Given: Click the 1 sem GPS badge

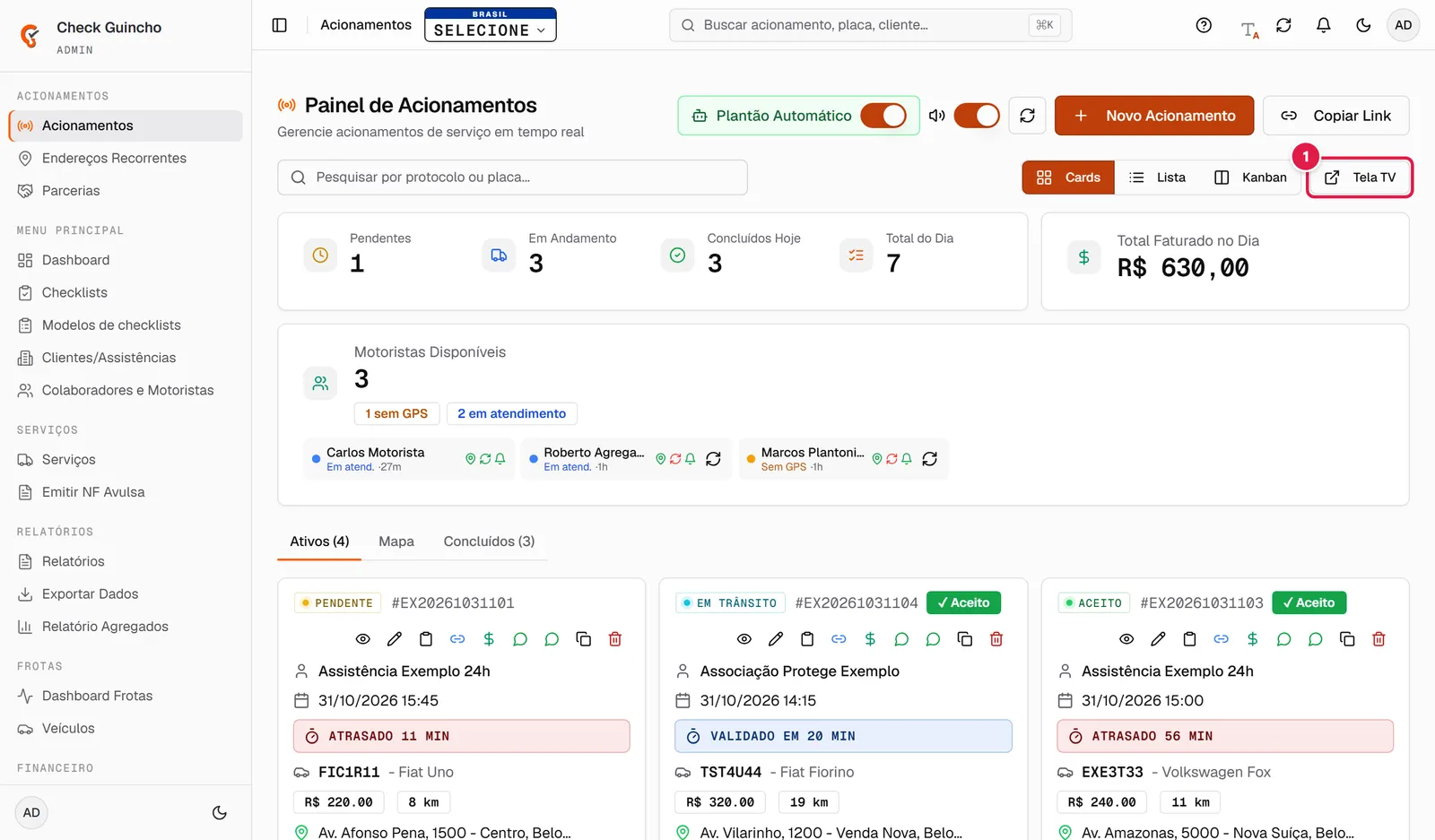Looking at the screenshot, I should pyautogui.click(x=396, y=413).
